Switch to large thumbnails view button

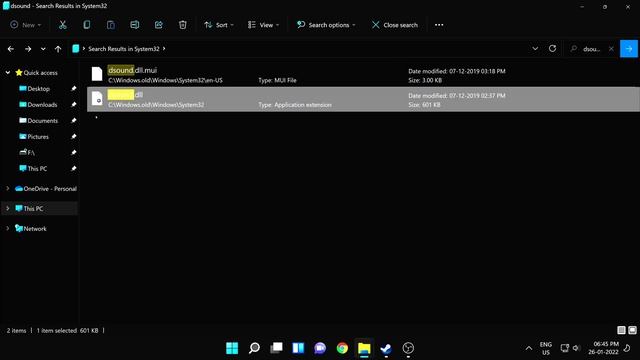pyautogui.click(x=632, y=330)
